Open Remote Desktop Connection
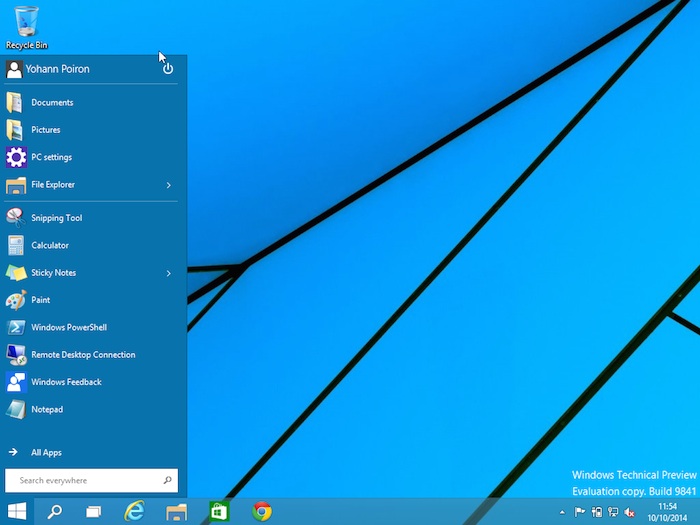Screen dimensions: 700x525 [x=82, y=355]
